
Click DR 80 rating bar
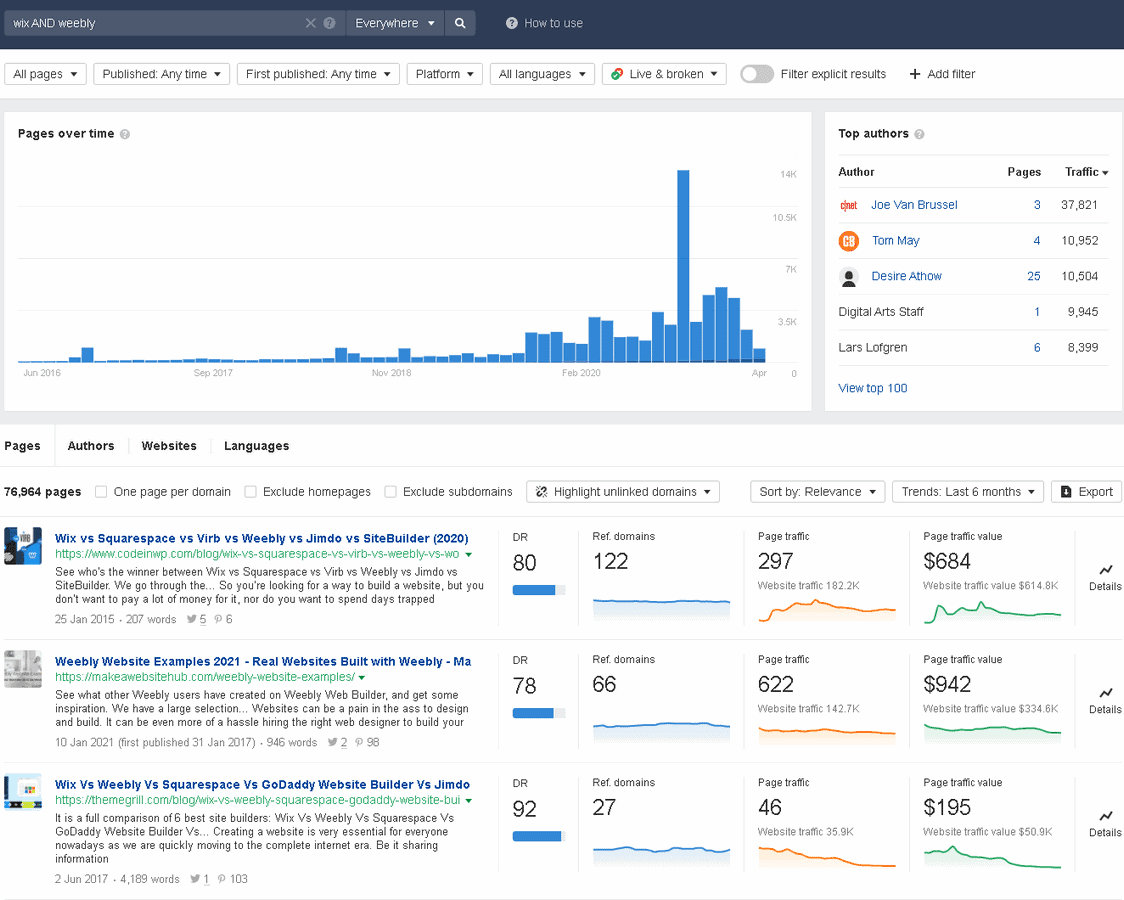pos(539,590)
